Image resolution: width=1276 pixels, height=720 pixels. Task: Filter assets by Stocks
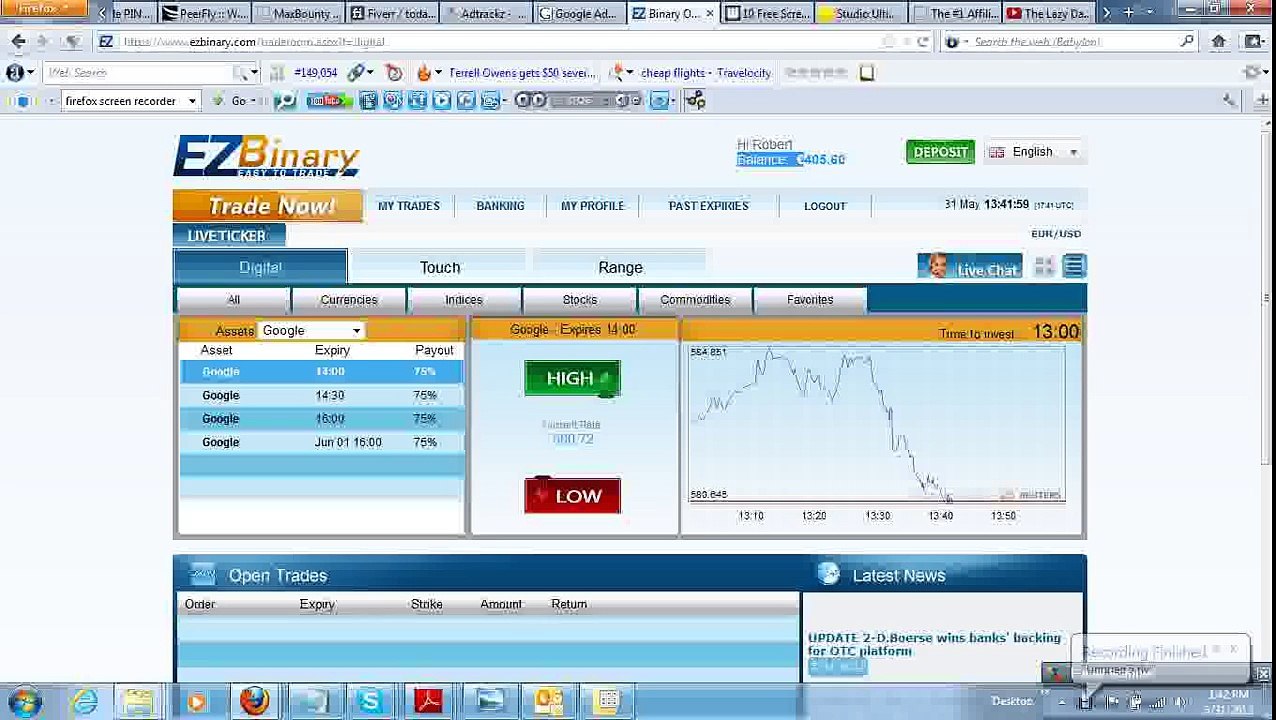[x=580, y=300]
